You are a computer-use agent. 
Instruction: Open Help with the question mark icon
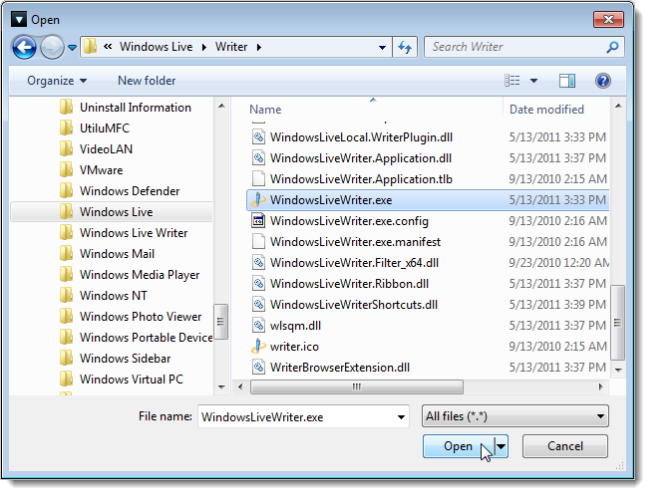(x=603, y=80)
